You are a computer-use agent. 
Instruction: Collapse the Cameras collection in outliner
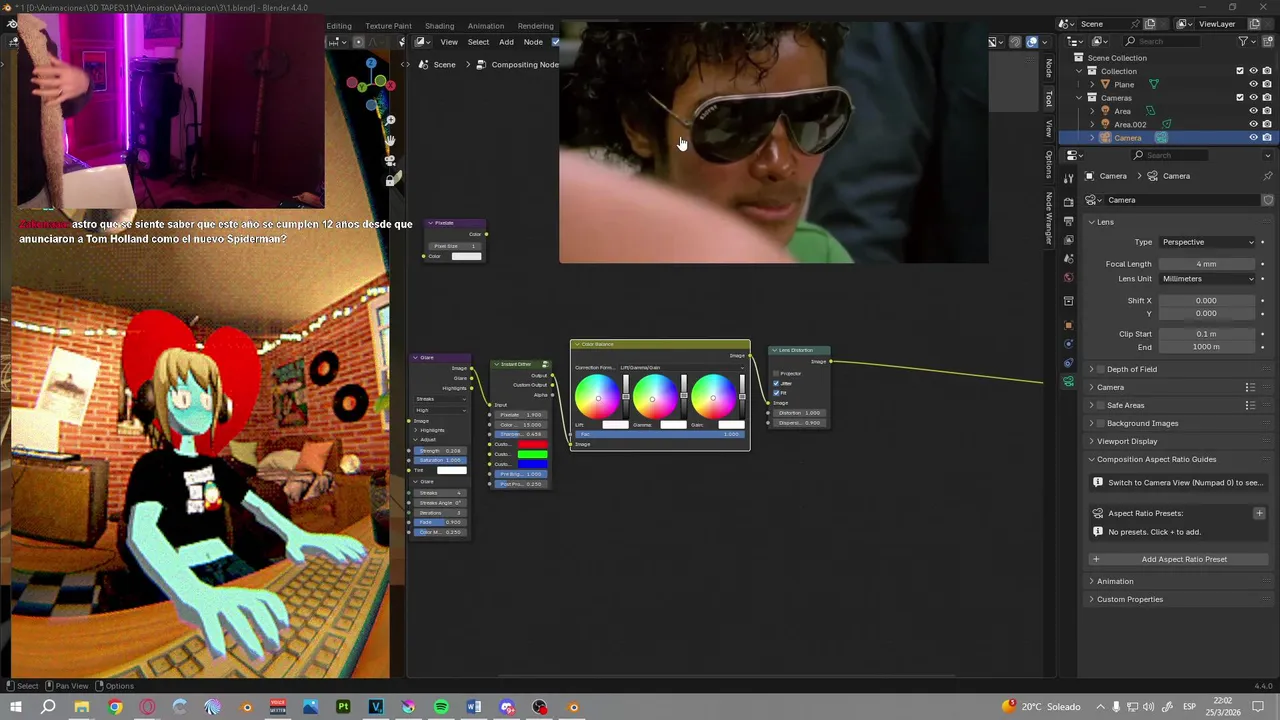click(x=1079, y=98)
